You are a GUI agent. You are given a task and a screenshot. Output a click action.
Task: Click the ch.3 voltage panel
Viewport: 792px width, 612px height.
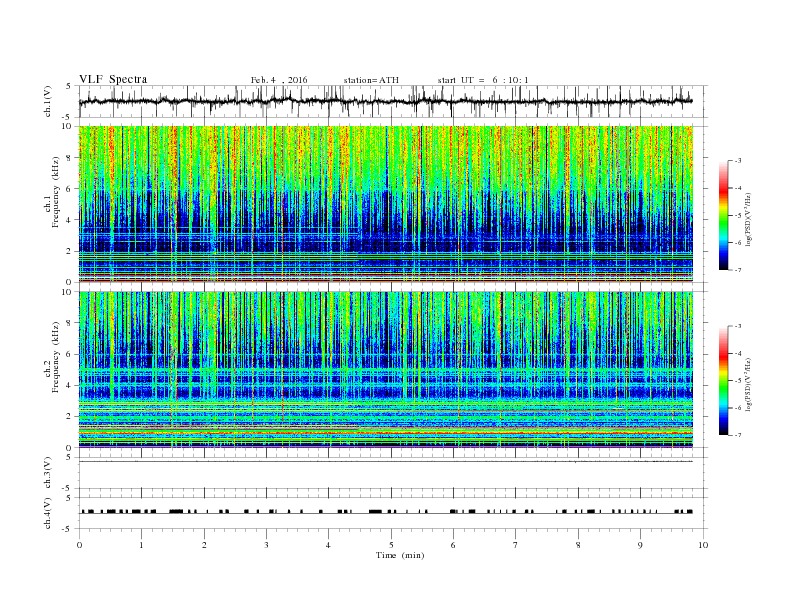click(x=393, y=473)
